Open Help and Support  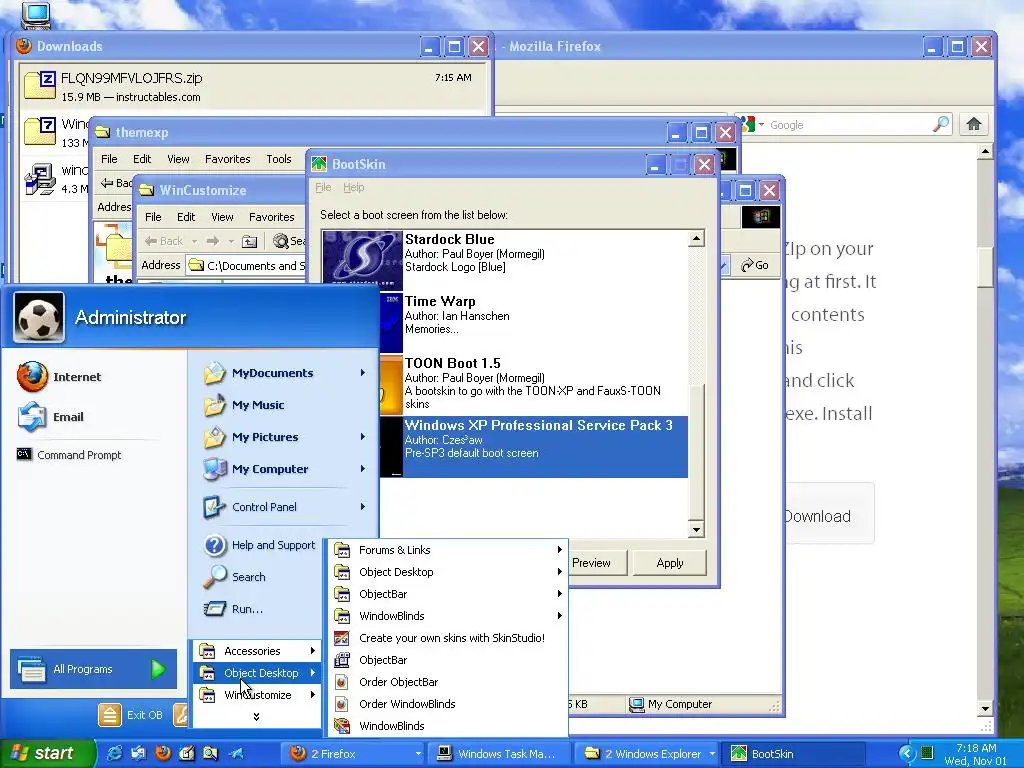pos(259,545)
